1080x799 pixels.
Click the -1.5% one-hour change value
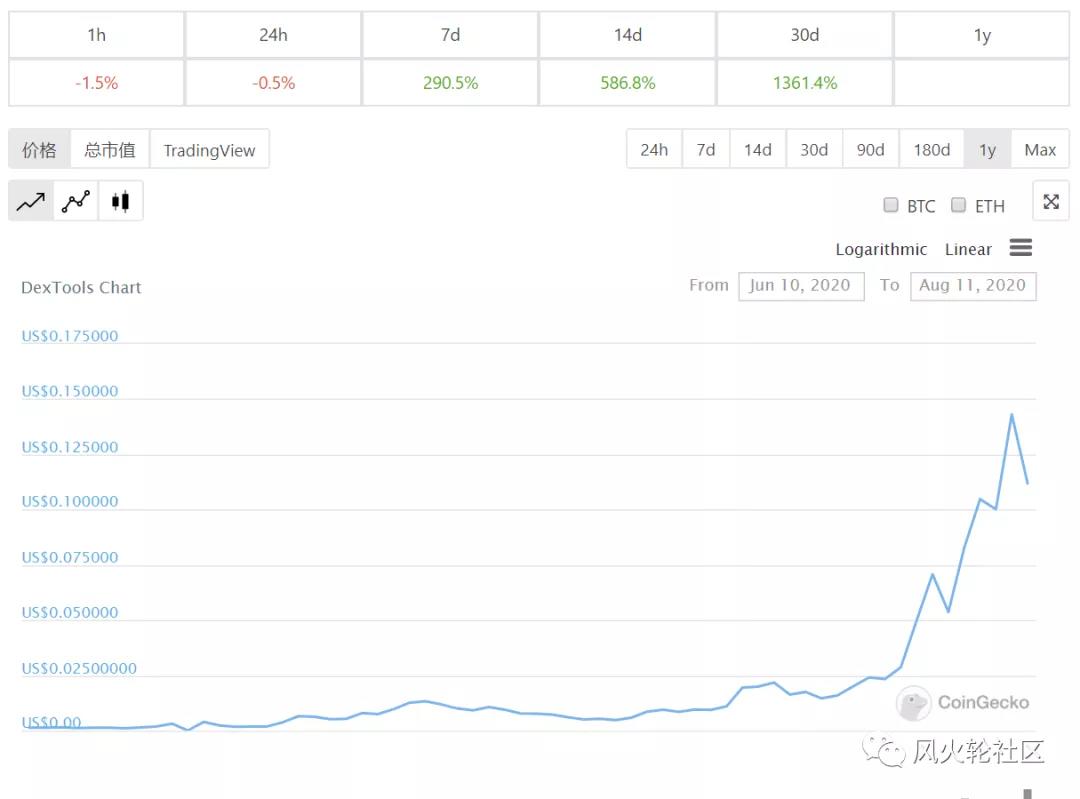[96, 83]
